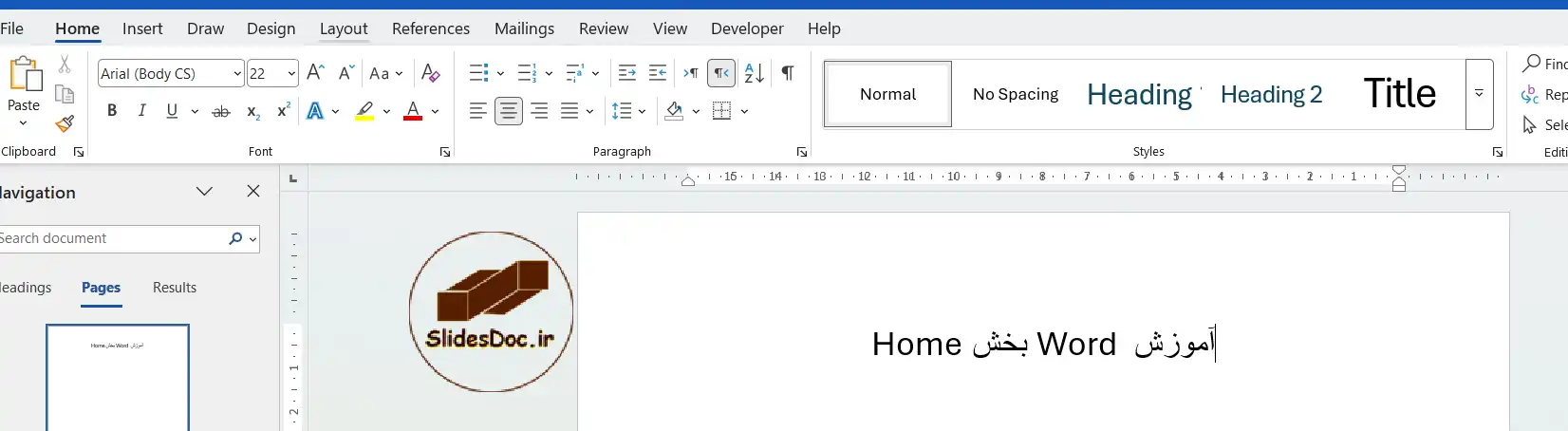Show or hide paragraph marks

(788, 73)
